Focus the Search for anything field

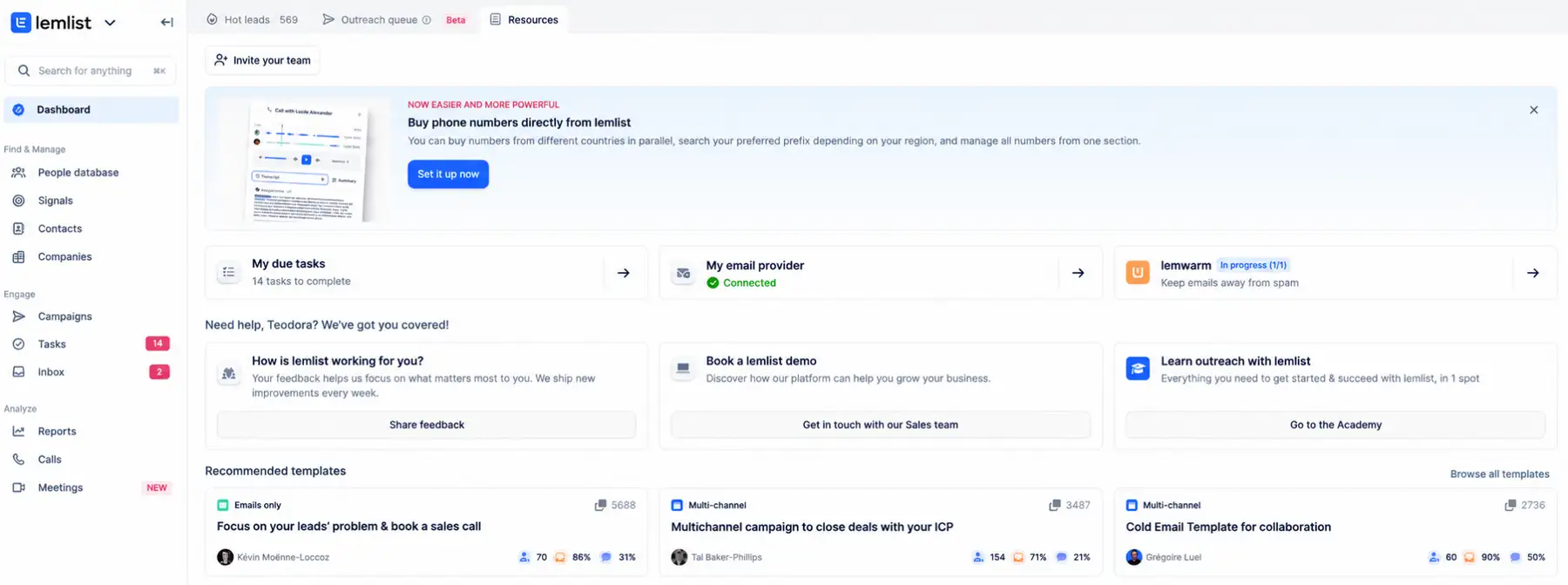click(91, 71)
